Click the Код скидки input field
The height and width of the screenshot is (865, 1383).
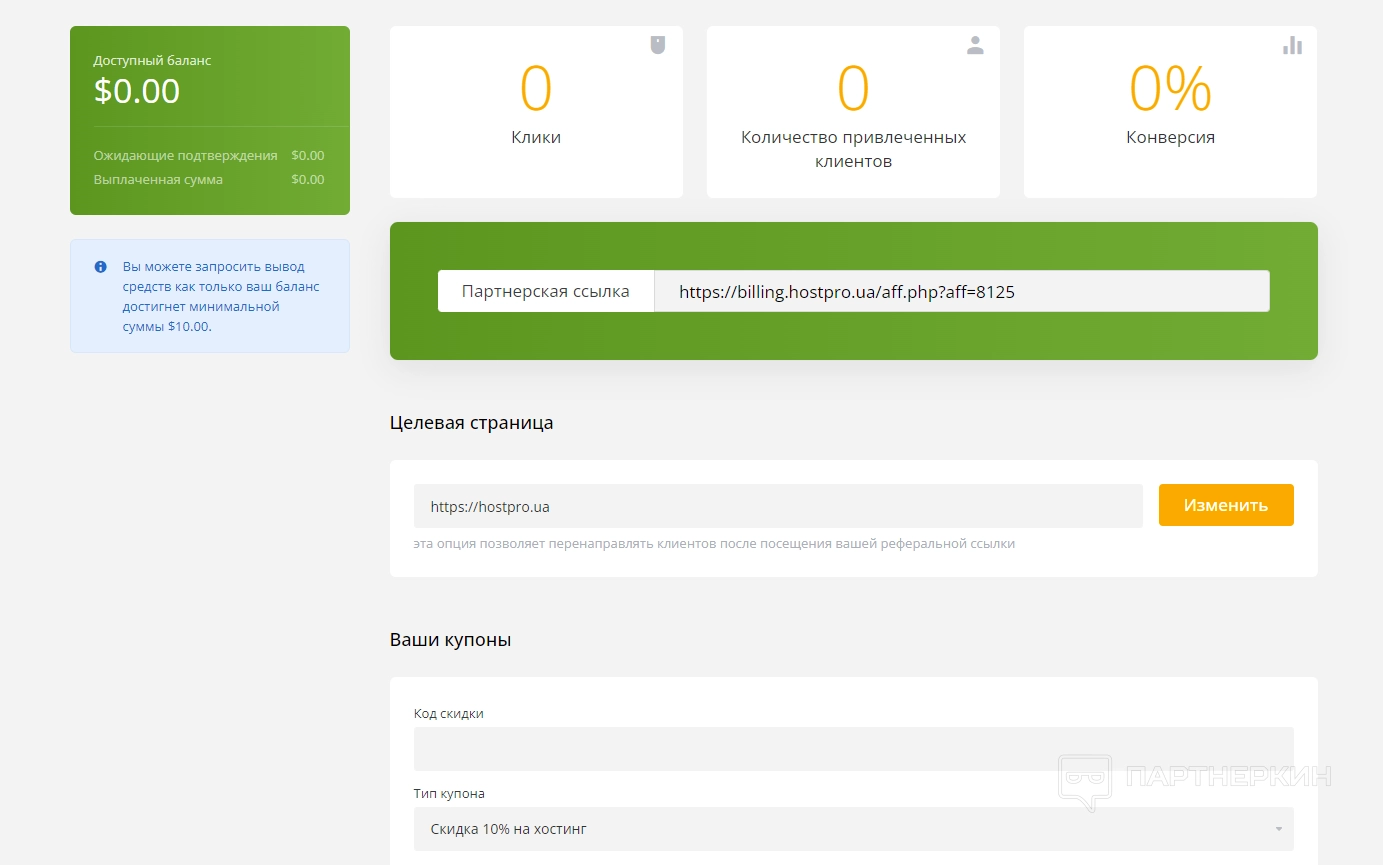854,748
